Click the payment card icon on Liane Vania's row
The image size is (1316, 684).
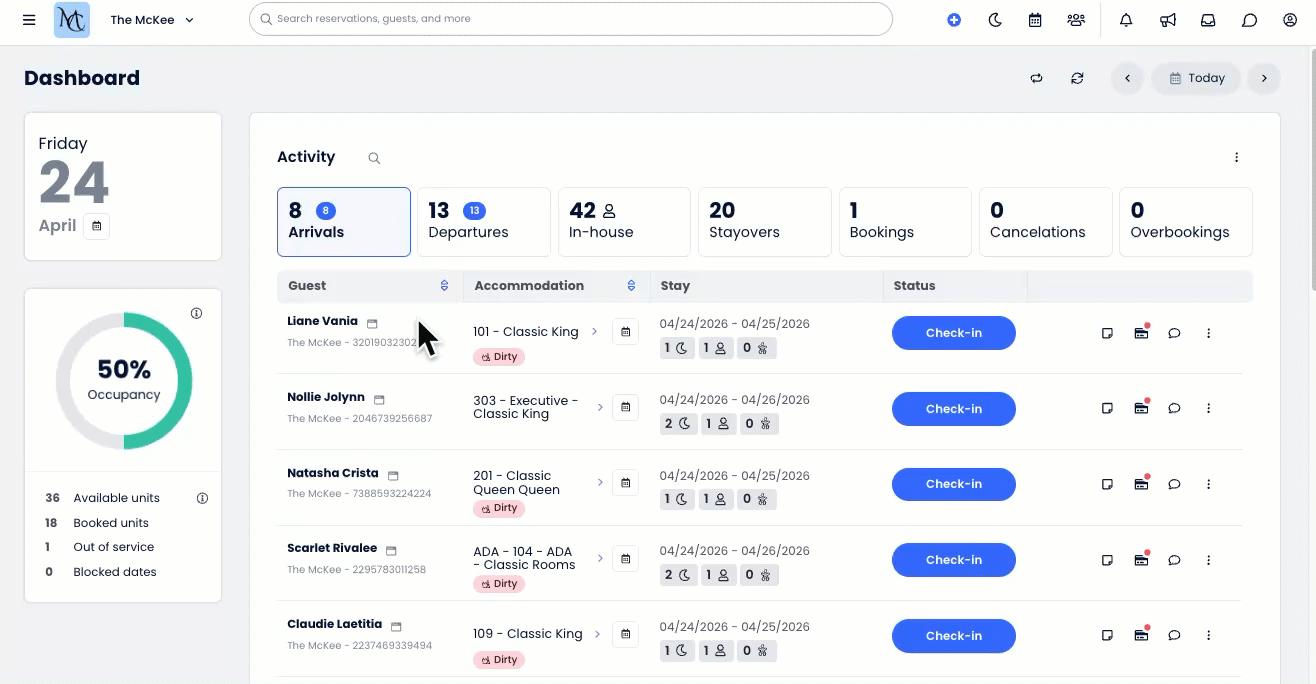(1141, 332)
